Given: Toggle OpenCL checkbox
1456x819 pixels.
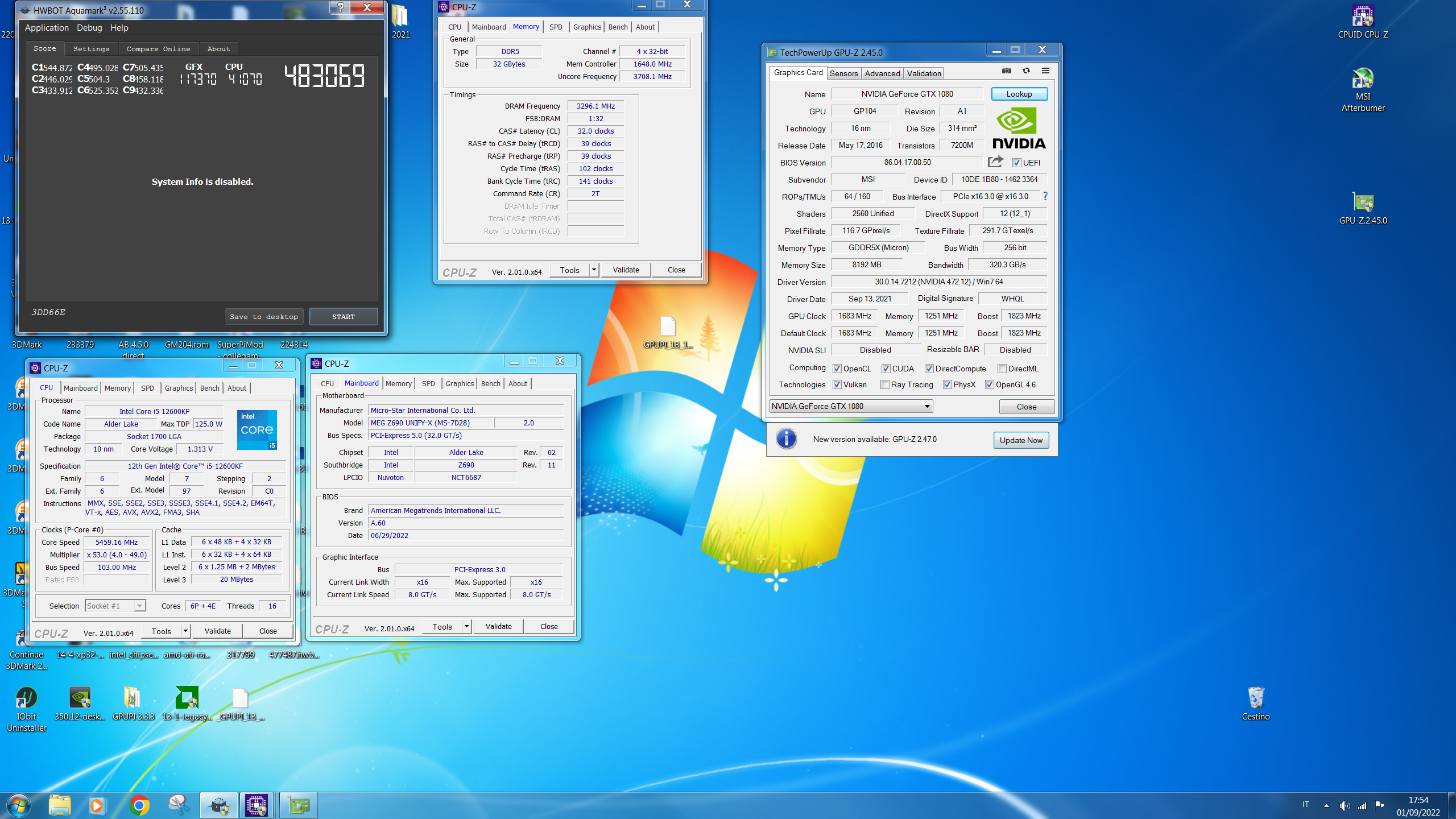Looking at the screenshot, I should click(x=837, y=369).
